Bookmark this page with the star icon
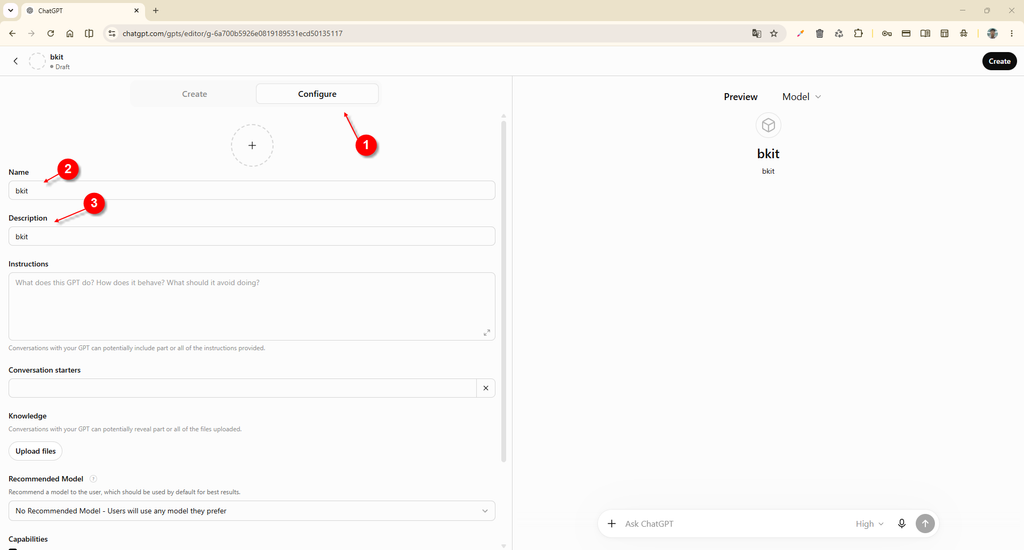Image resolution: width=1024 pixels, height=550 pixels. pos(774,33)
